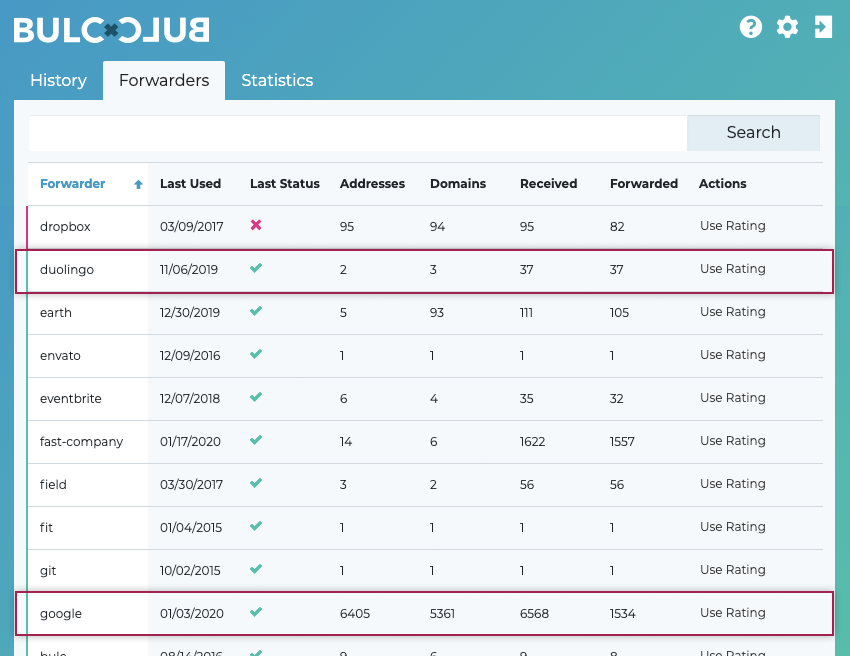Viewport: 850px width, 656px height.
Task: Click the date 11/06/2019 in duolingo row
Action: click(189, 269)
